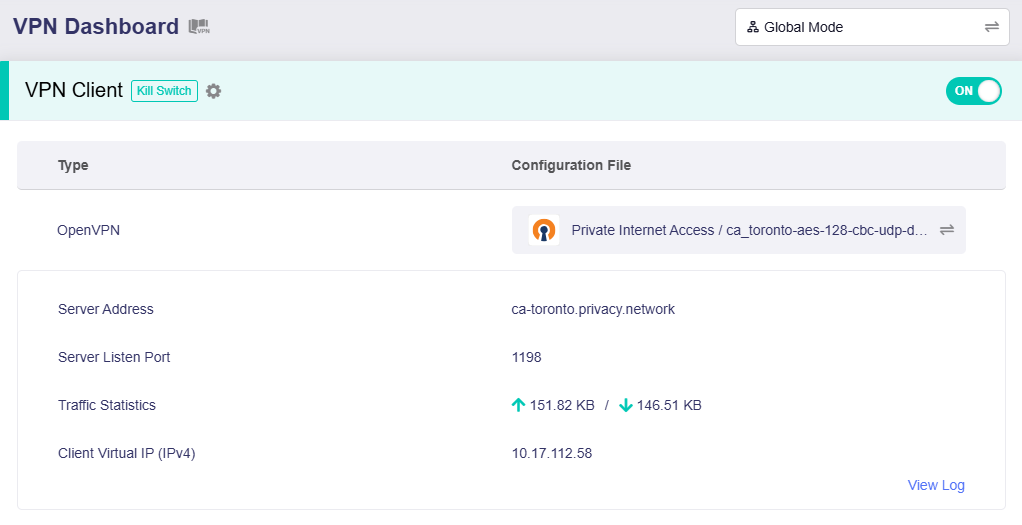Turn off the VPN Client ON switch
Viewport: 1022px width, 525px height.
coord(973,91)
